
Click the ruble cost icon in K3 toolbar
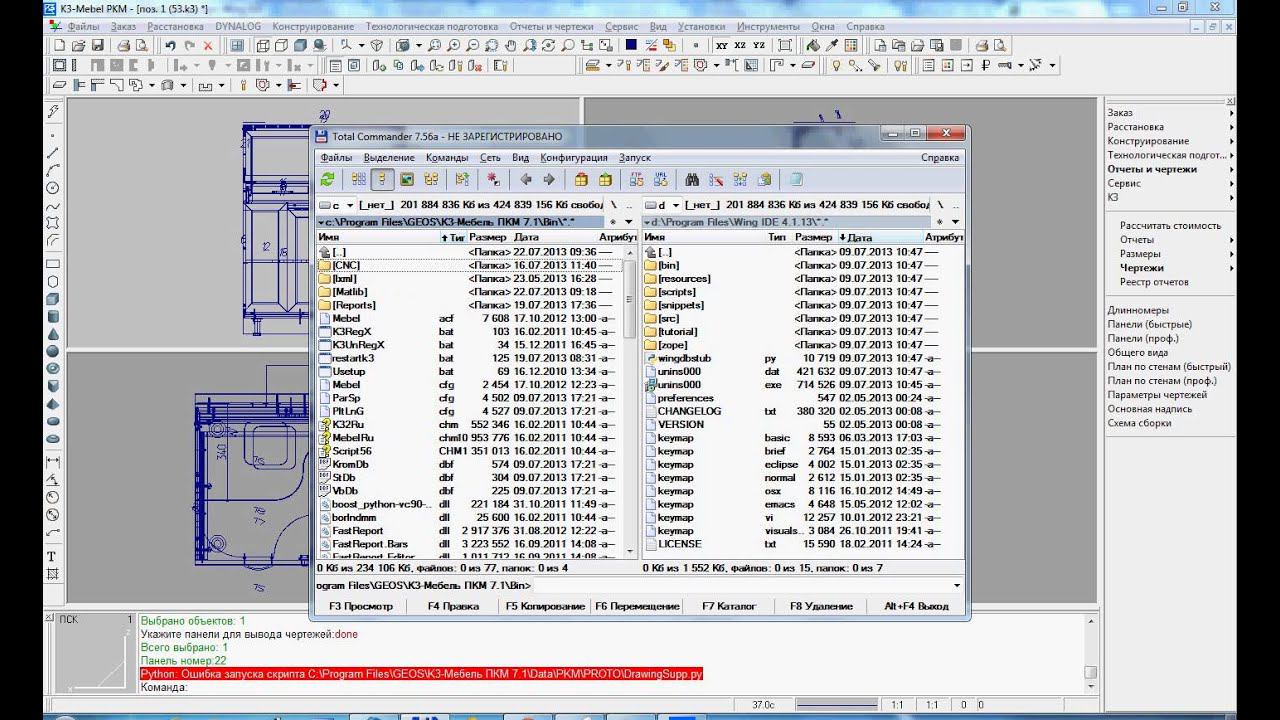pos(985,66)
